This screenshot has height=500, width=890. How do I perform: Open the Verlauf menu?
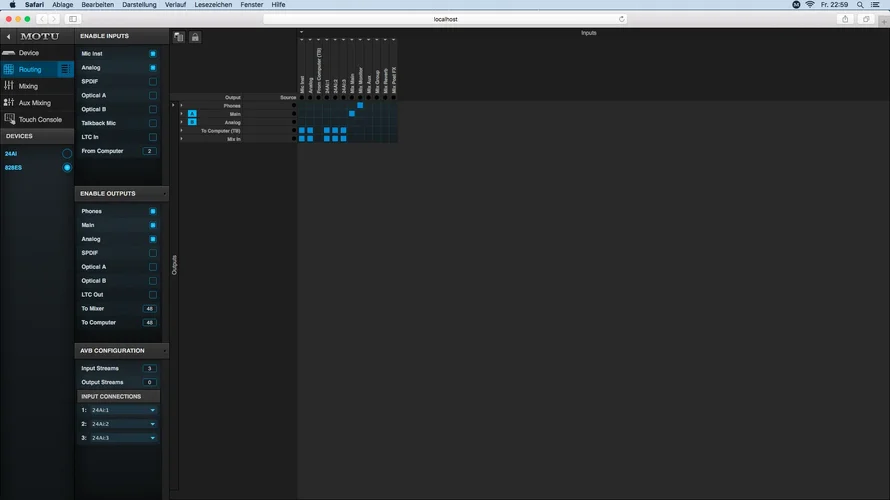pyautogui.click(x=175, y=5)
